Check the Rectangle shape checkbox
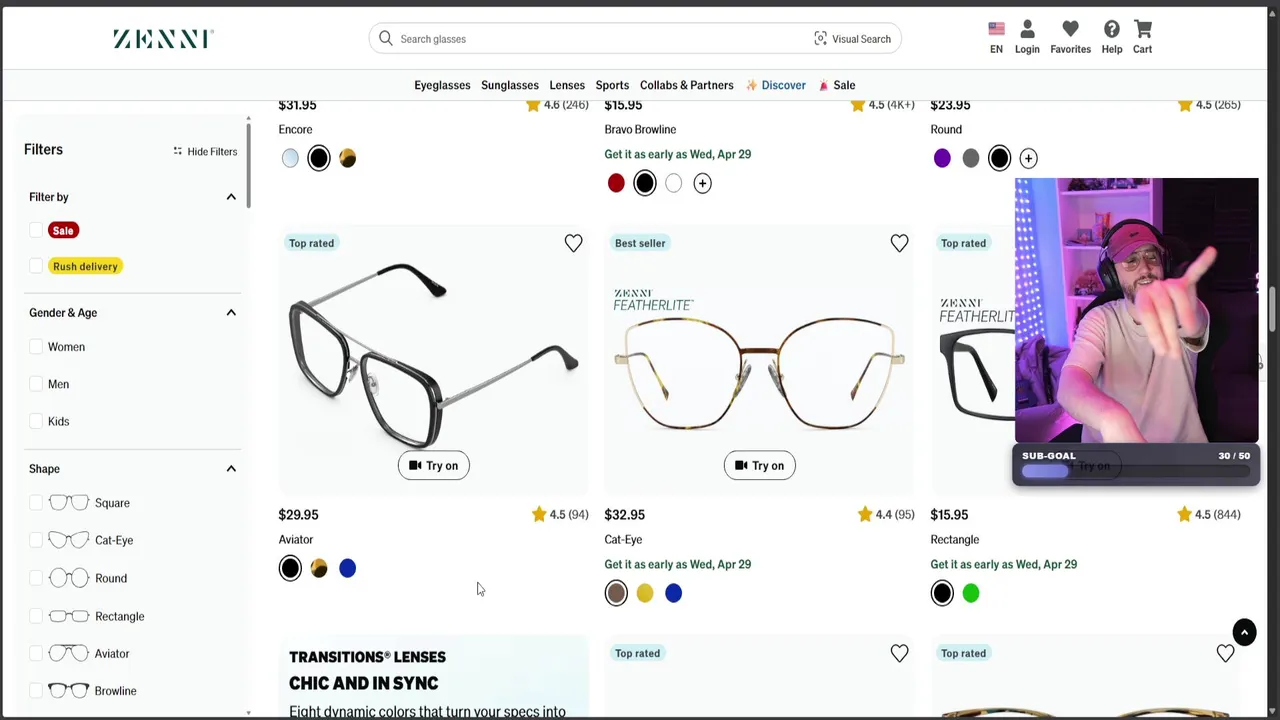This screenshot has height=720, width=1280. pos(37,616)
